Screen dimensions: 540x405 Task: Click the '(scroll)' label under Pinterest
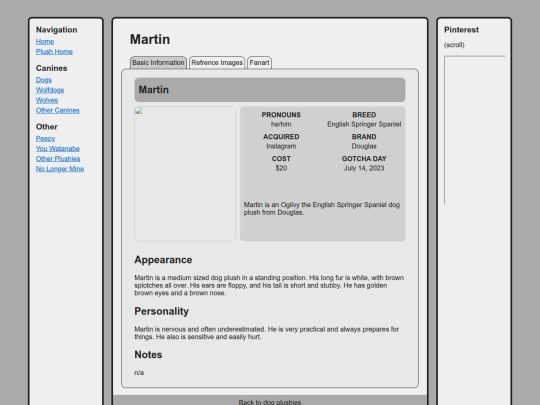pos(454,45)
